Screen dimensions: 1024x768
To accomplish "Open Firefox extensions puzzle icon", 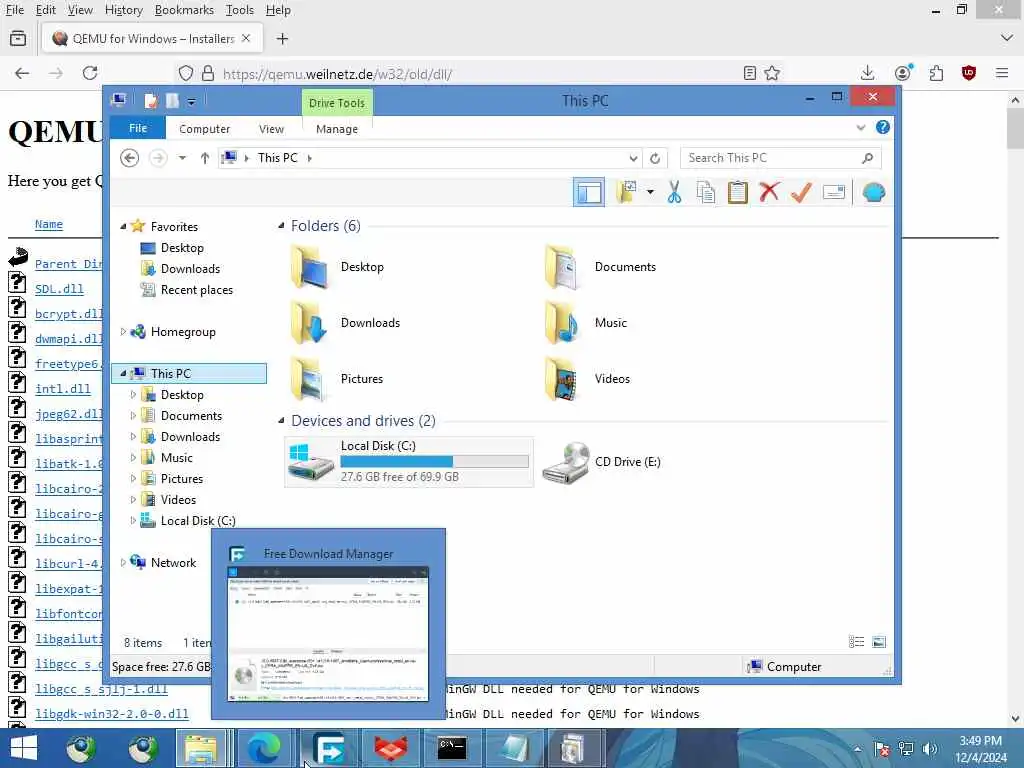I will click(x=936, y=73).
